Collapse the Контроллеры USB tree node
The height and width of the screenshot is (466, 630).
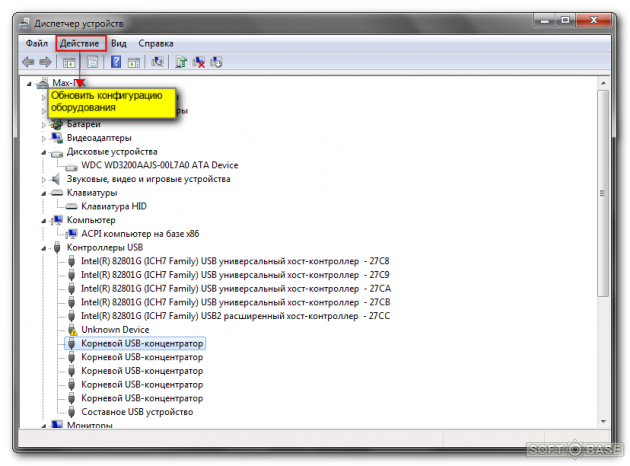pos(44,247)
